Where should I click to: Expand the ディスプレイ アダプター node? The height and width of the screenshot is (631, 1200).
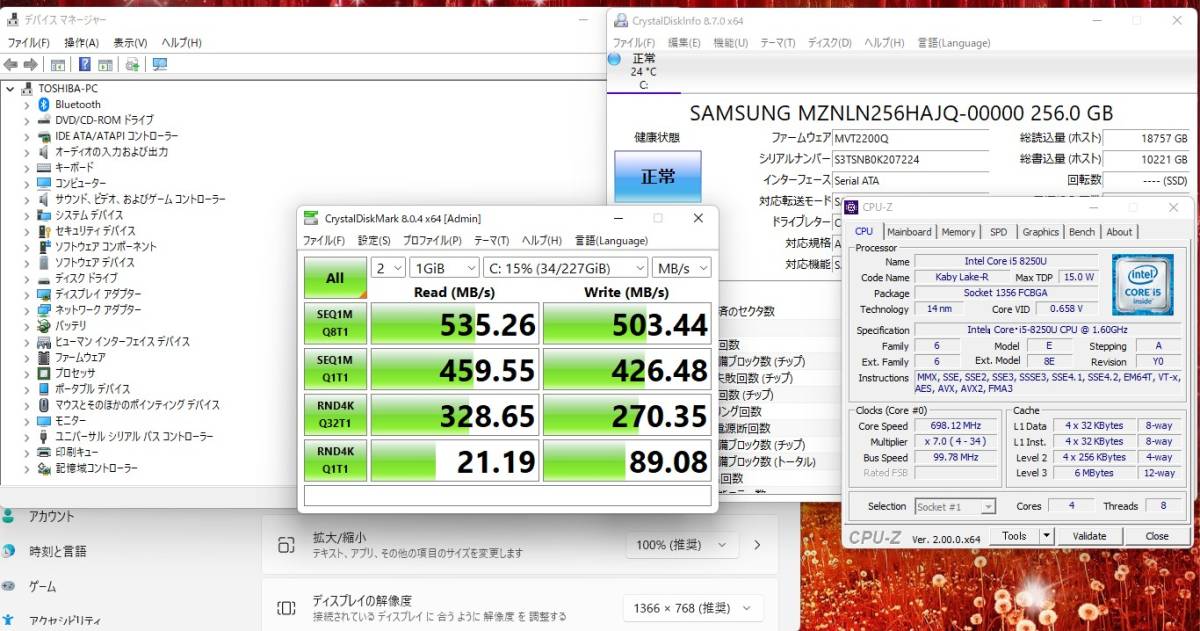point(26,294)
